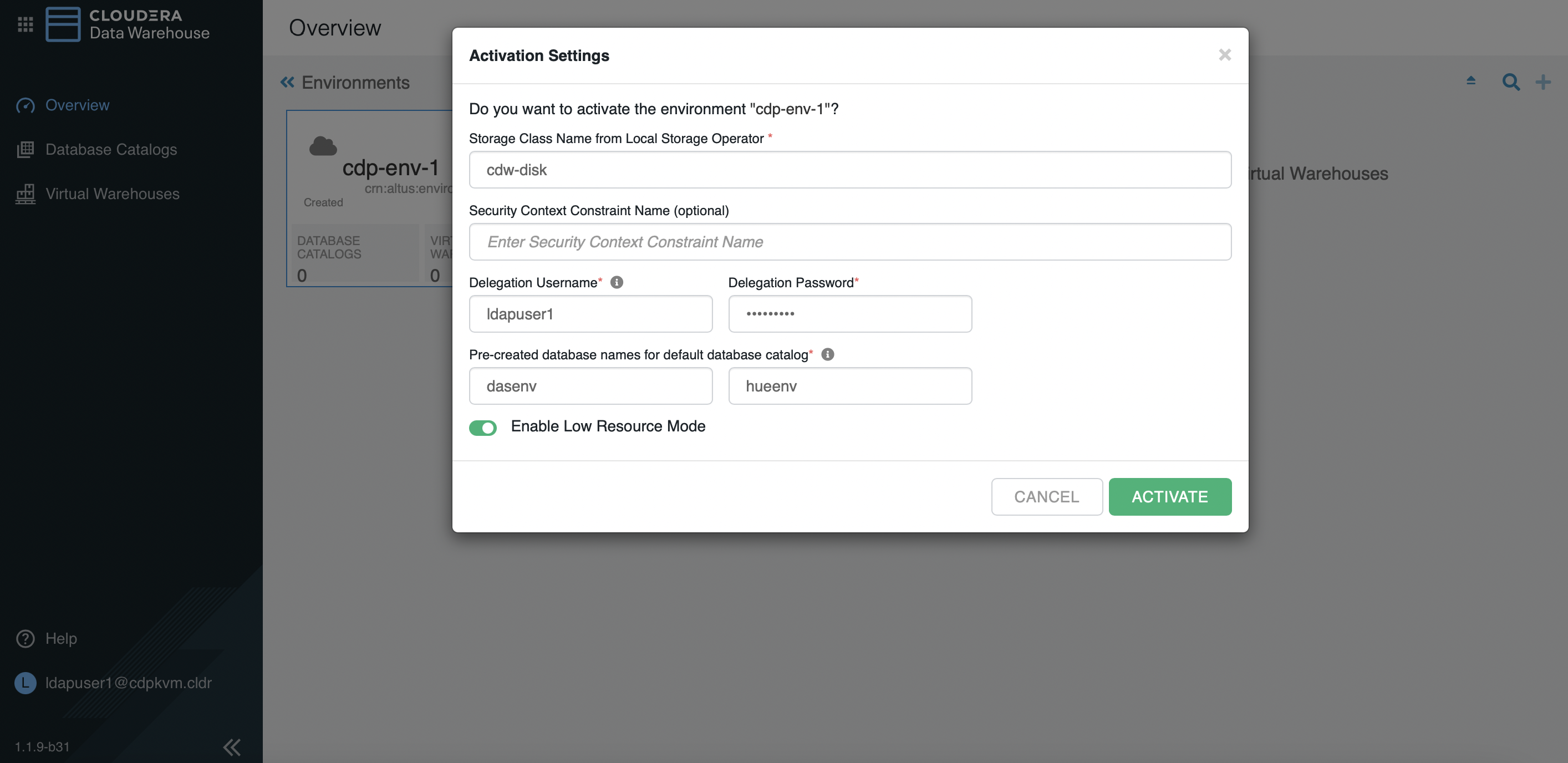Collapse the left sidebar with double chevron

231,746
